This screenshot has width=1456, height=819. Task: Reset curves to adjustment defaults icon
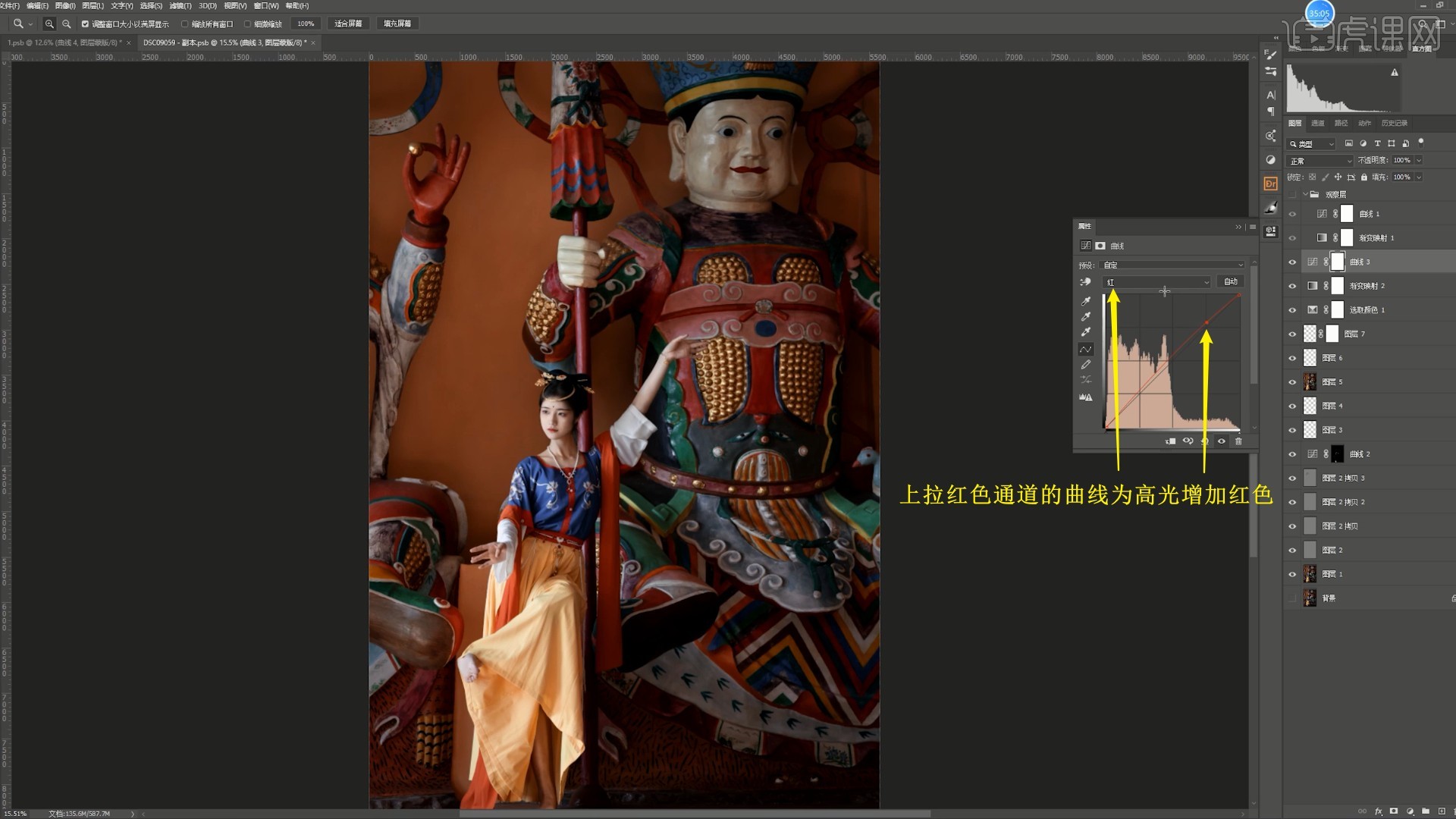(x=1204, y=441)
